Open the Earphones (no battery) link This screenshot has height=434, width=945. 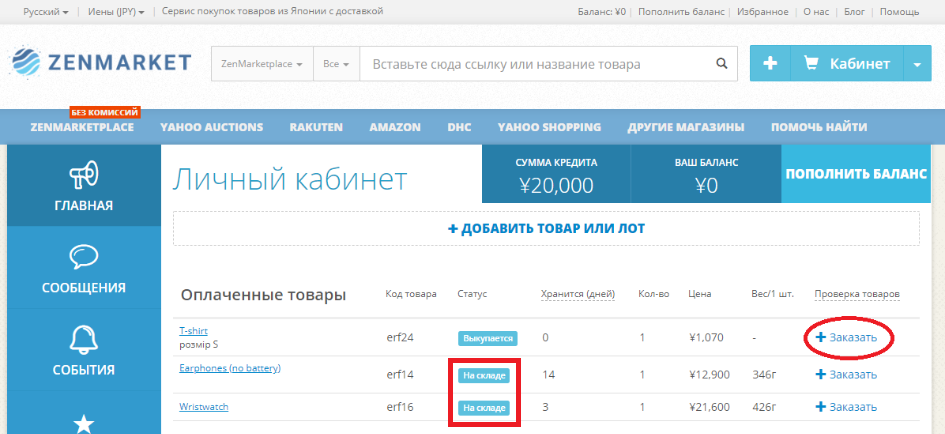pos(230,368)
